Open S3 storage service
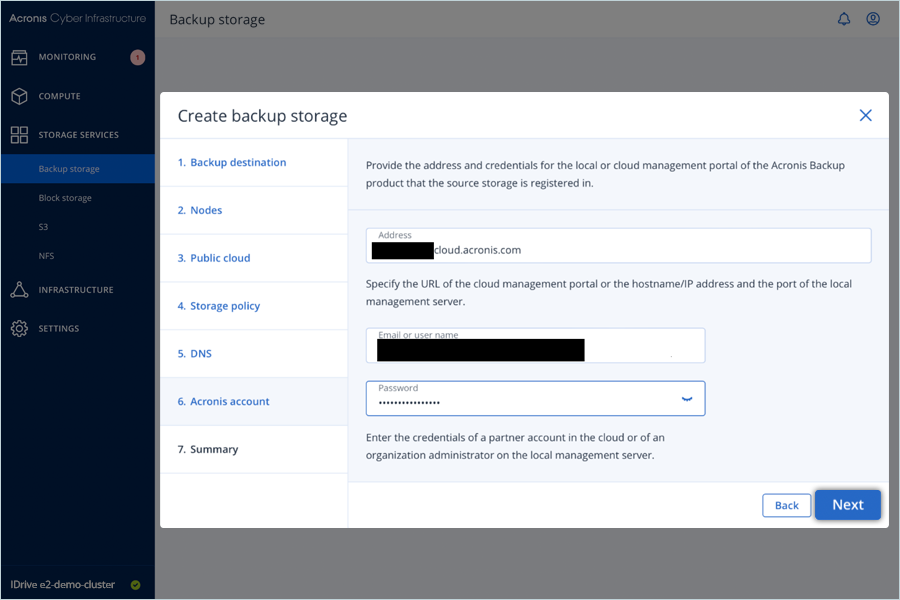 pos(44,227)
